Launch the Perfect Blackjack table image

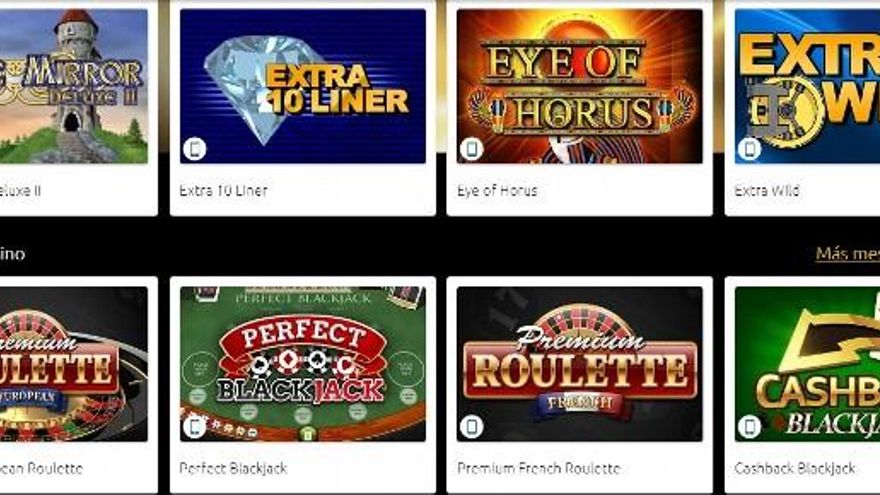point(302,364)
